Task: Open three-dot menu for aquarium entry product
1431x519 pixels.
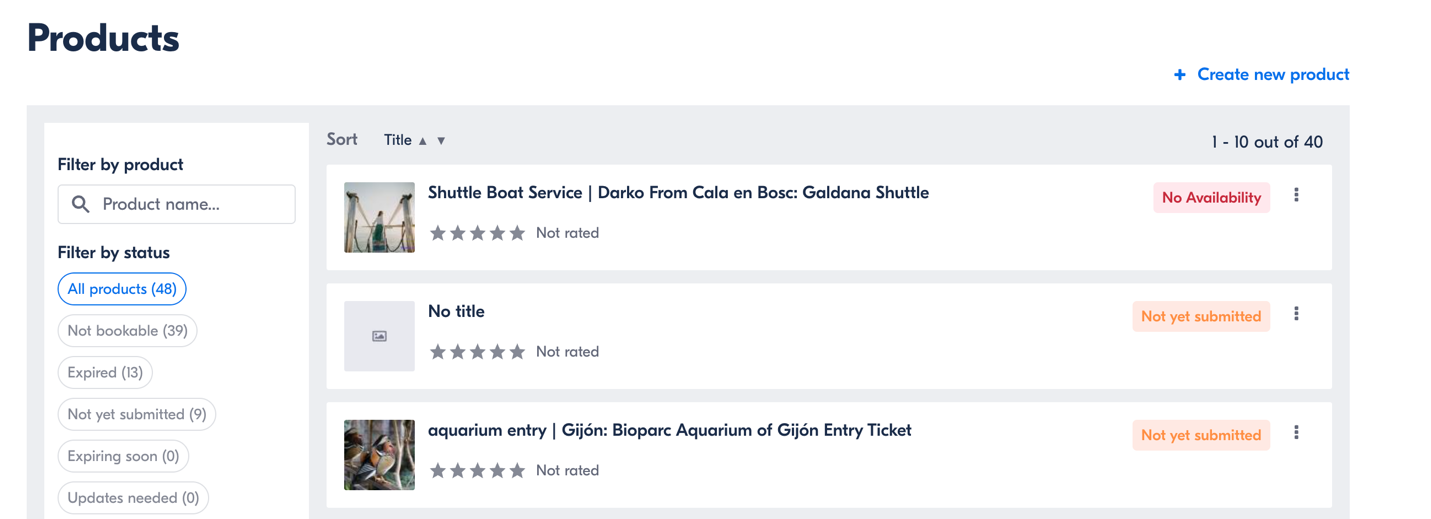Action: (1296, 433)
